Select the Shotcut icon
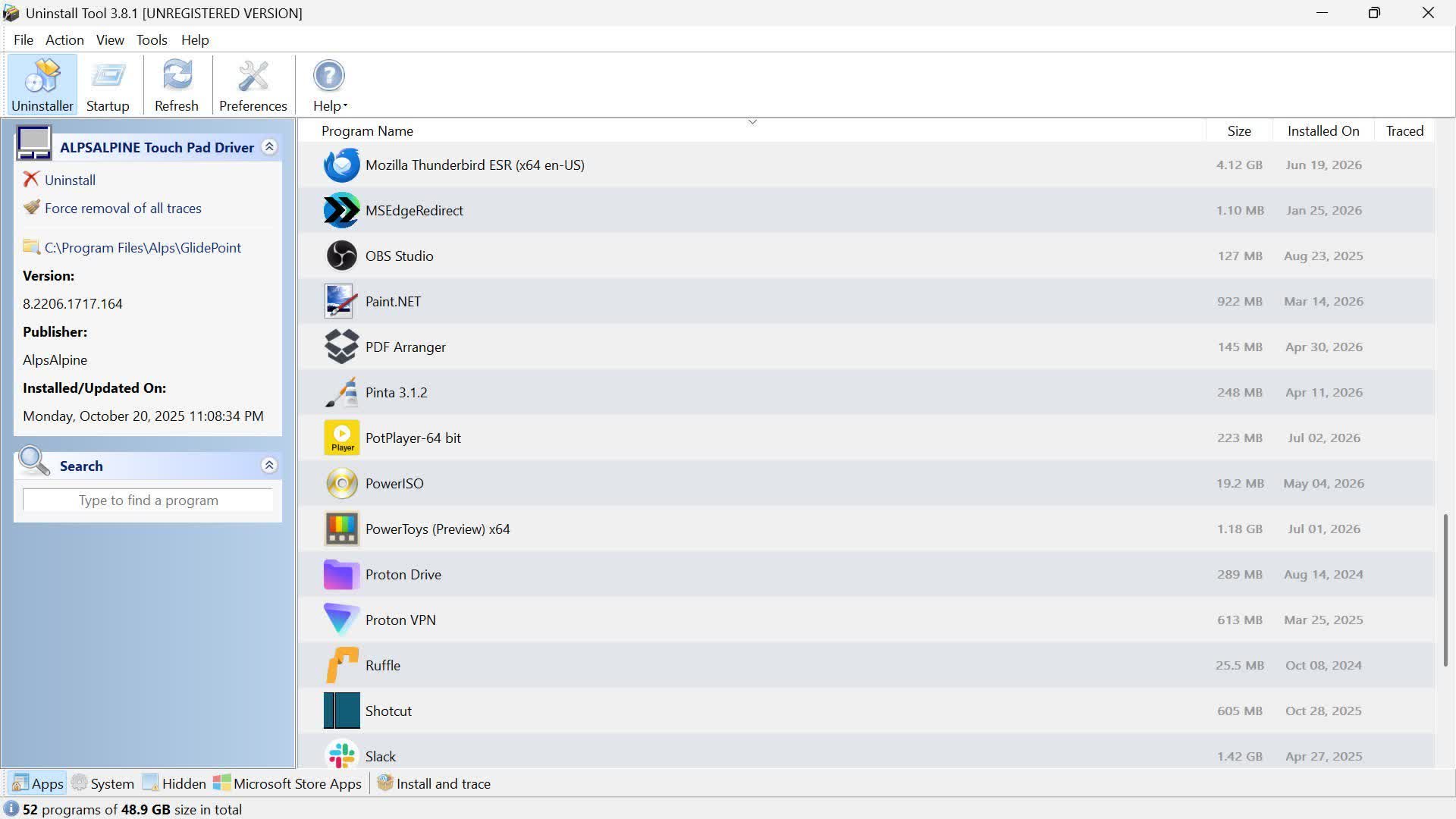The width and height of the screenshot is (1456, 819). (x=341, y=711)
